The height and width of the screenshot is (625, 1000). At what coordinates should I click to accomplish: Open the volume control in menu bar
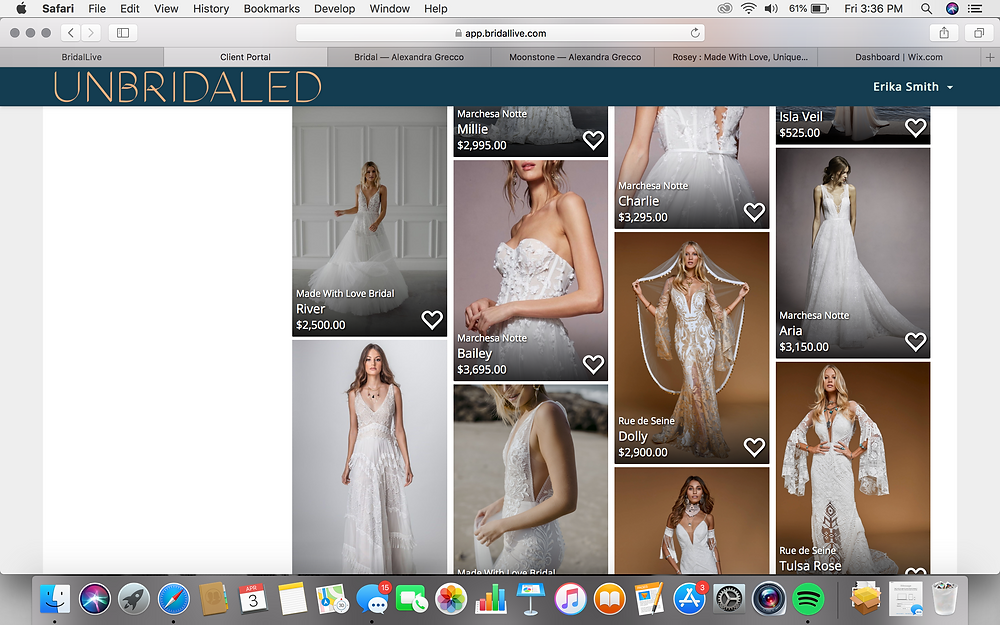[x=771, y=8]
